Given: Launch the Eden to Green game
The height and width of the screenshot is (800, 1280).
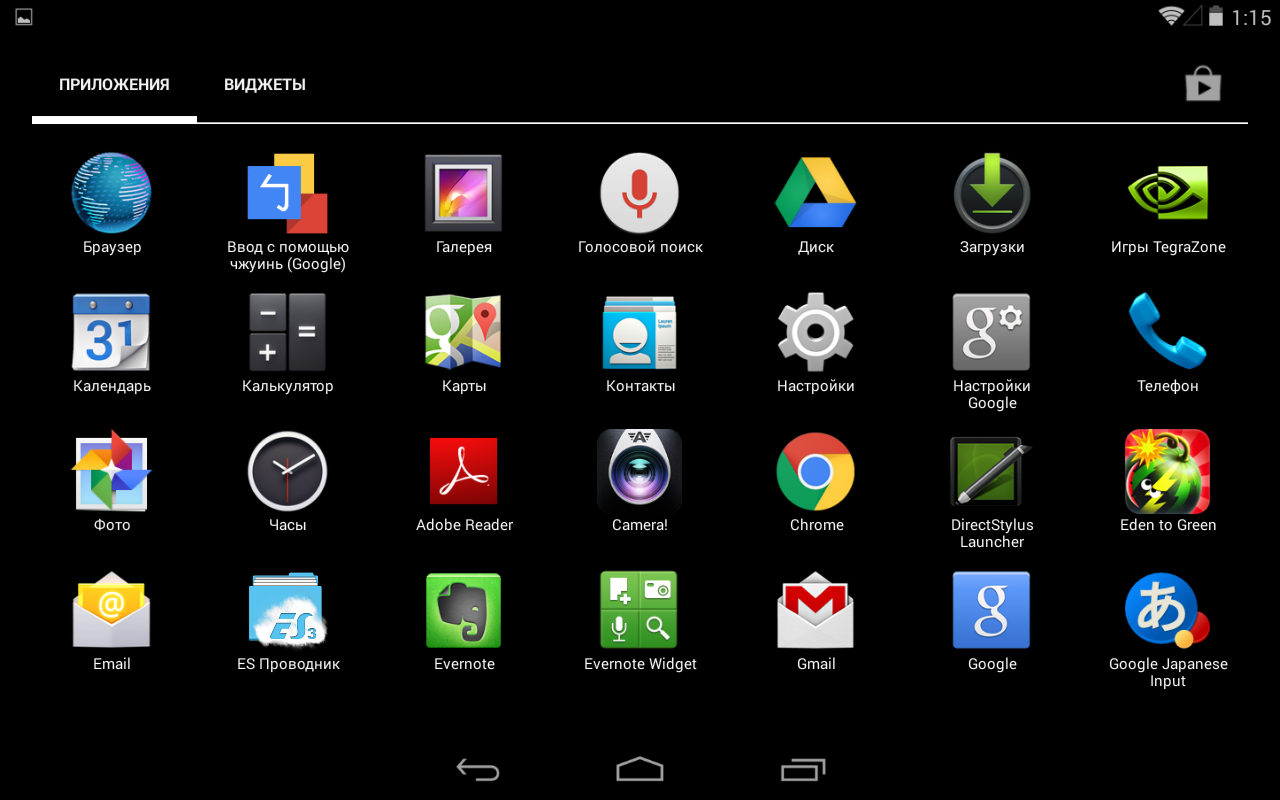Looking at the screenshot, I should click(x=1168, y=471).
